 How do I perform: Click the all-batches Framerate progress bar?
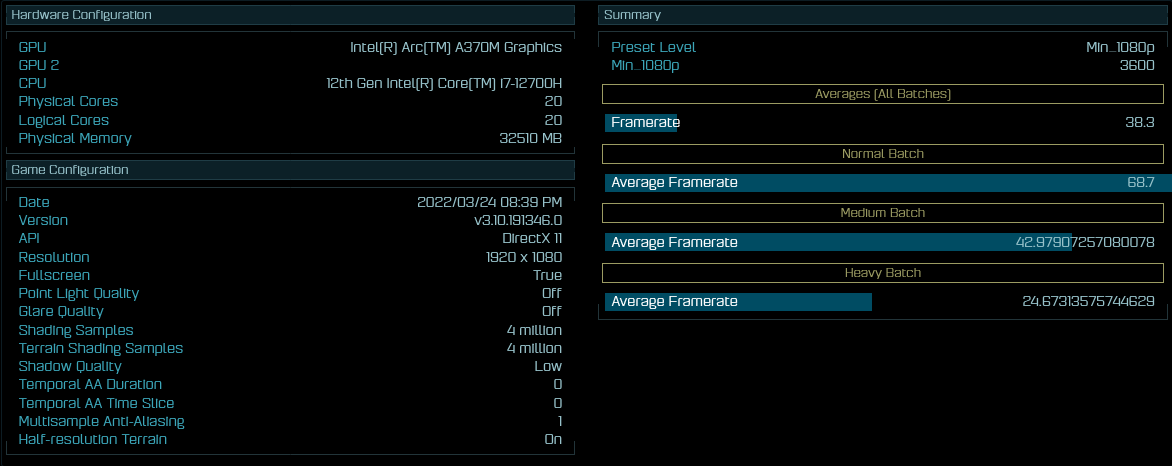point(643,123)
